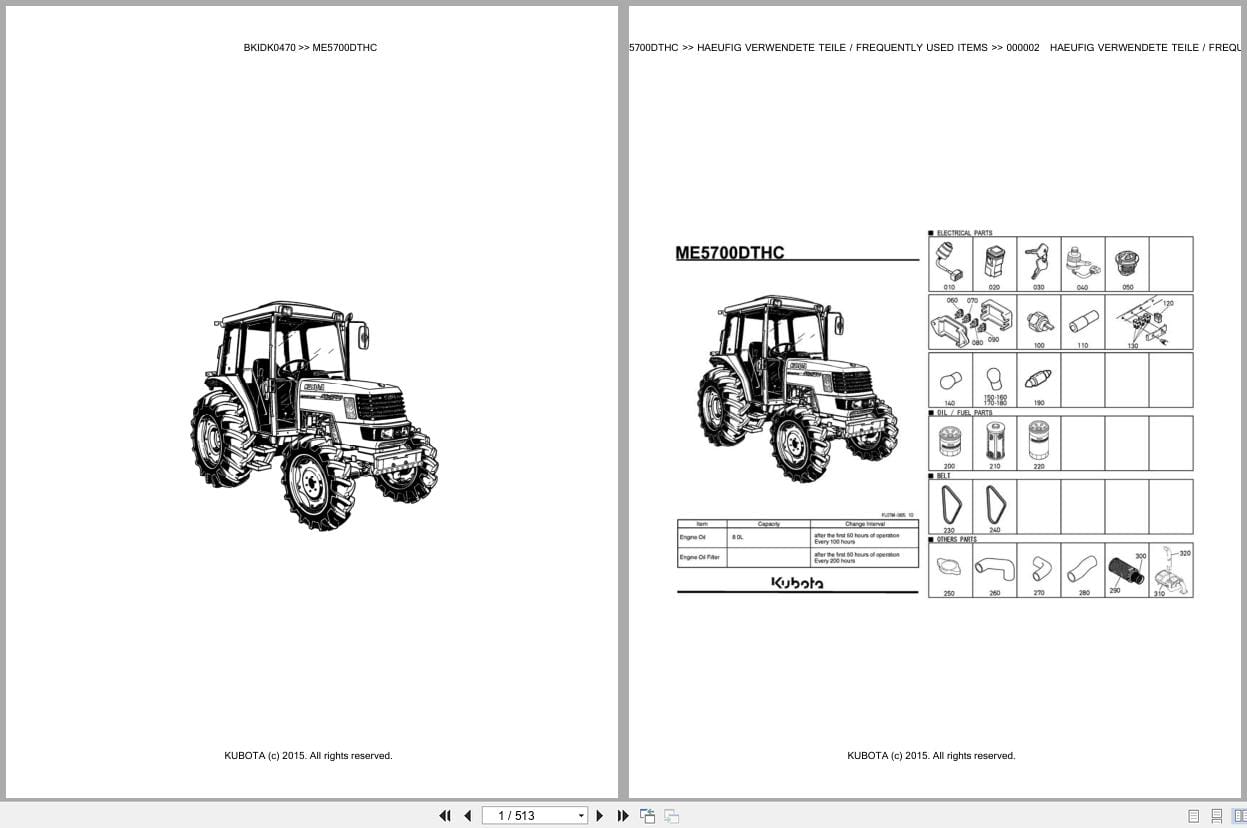1247x828 pixels.
Task: Select electrical part 040 image
Action: [x=1082, y=263]
